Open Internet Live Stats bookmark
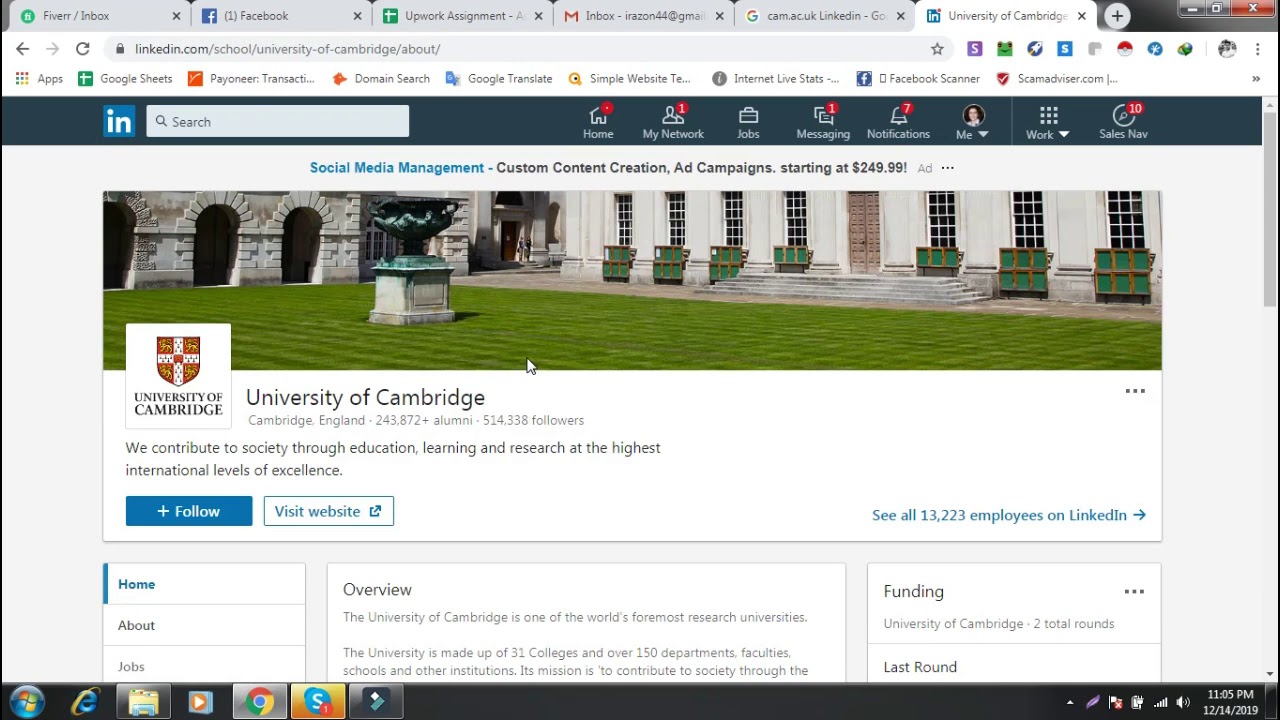1280x720 pixels. [x=776, y=78]
